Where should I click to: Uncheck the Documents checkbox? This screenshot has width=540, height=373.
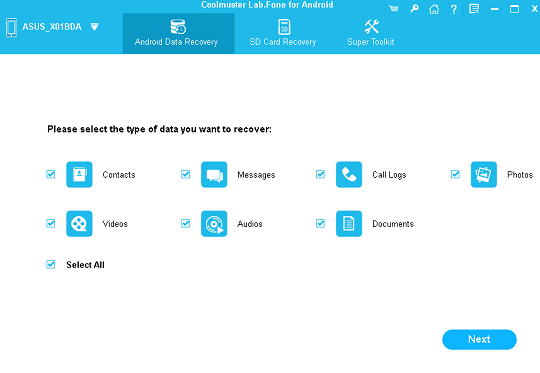pyautogui.click(x=321, y=224)
